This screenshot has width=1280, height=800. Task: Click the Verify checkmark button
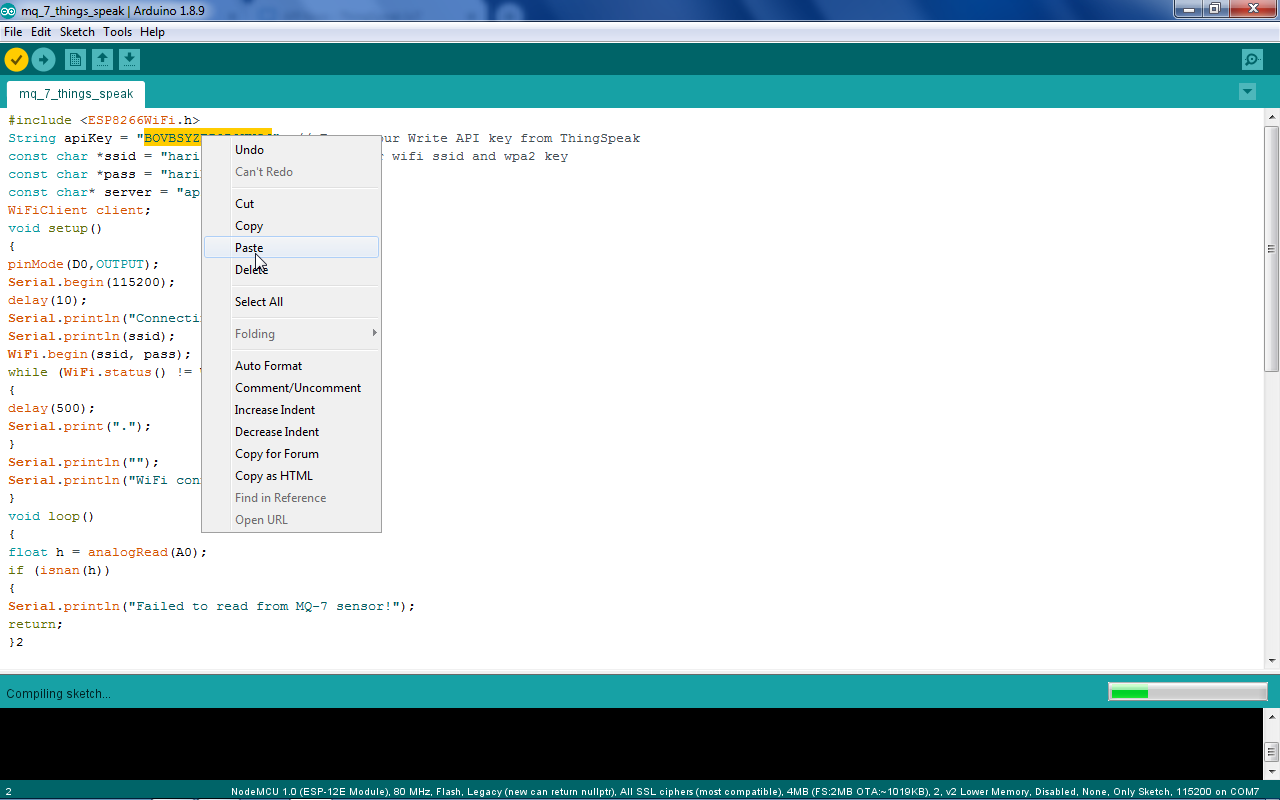coord(16,59)
